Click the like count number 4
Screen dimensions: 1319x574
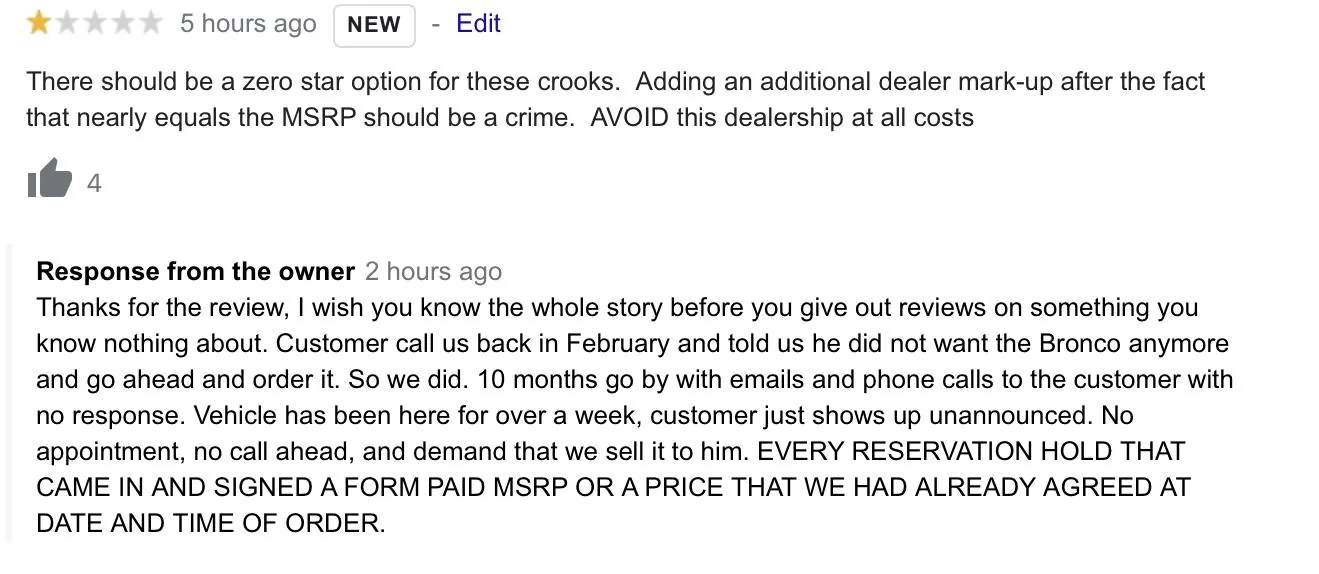94,183
